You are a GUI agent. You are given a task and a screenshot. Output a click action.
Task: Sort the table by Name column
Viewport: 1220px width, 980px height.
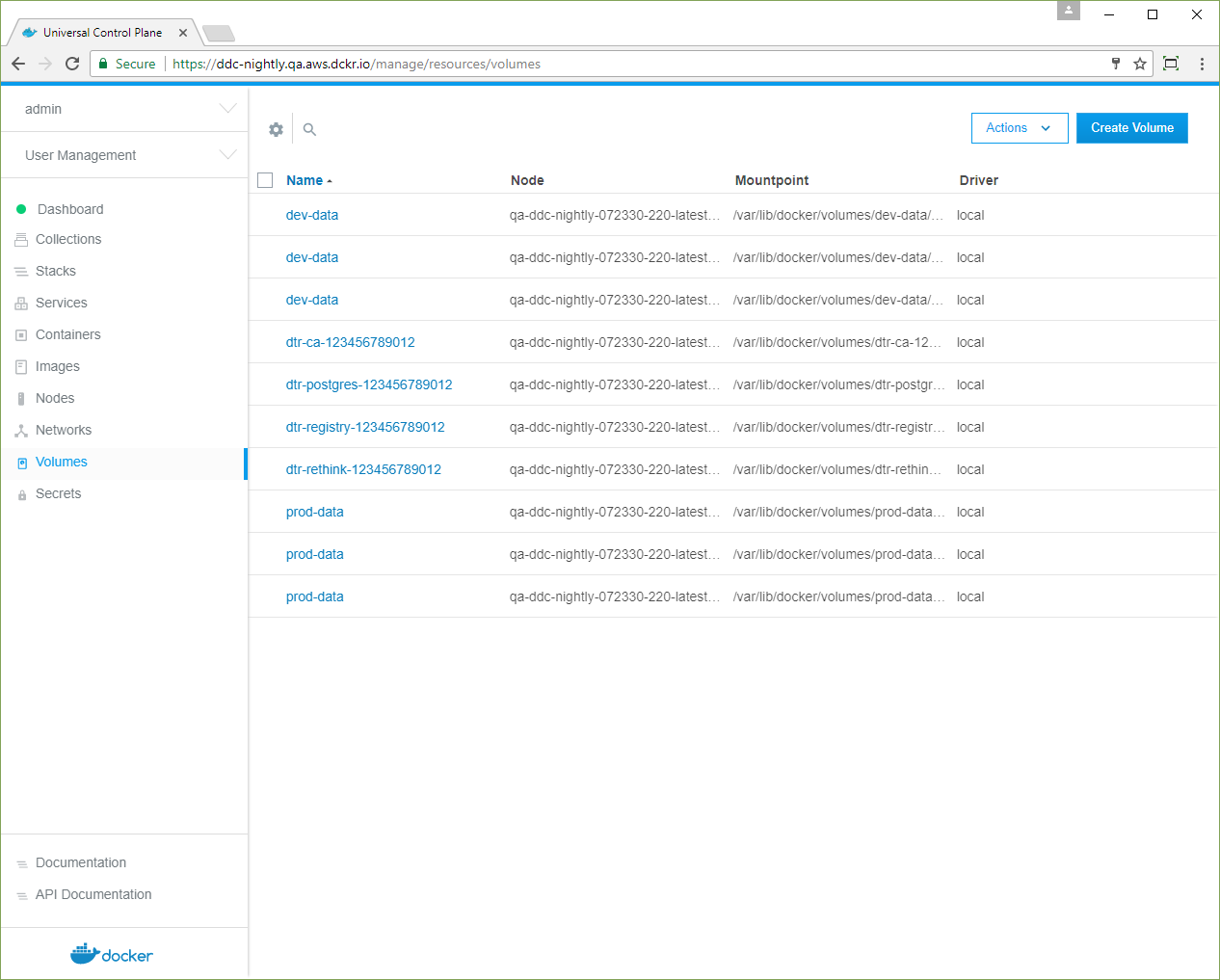pyautogui.click(x=305, y=180)
